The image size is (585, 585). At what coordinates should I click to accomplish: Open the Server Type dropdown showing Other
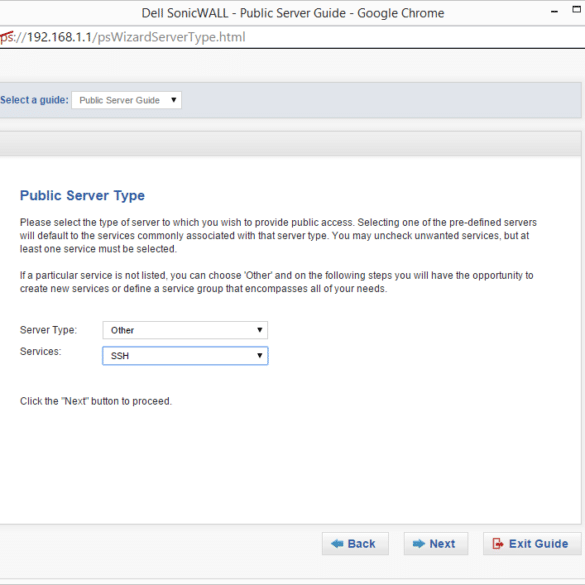185,330
